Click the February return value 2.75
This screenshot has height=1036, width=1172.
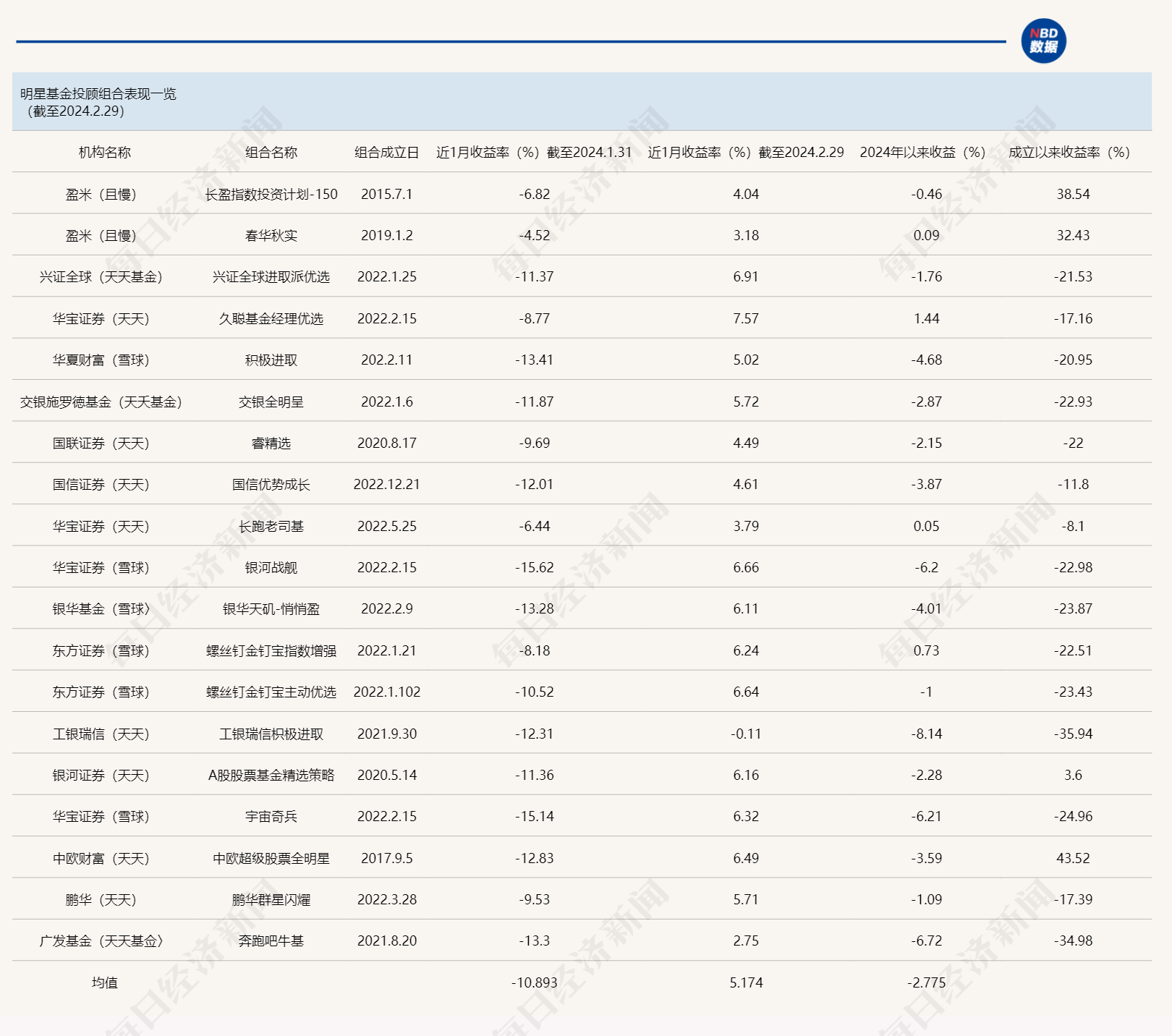(746, 941)
